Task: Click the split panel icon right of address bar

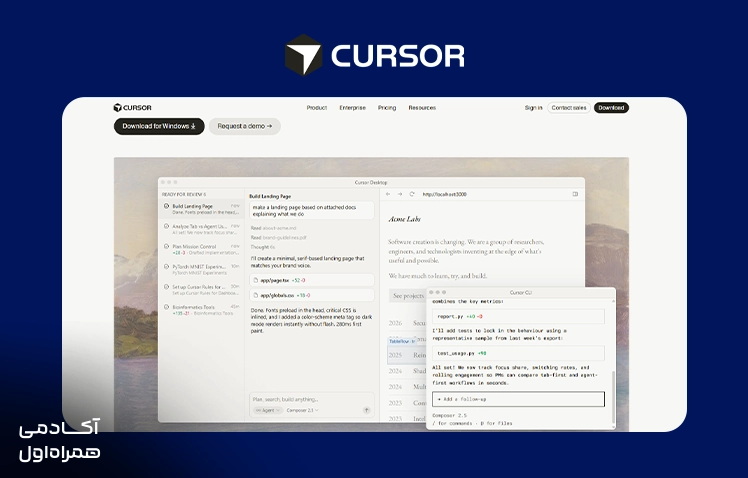Action: click(x=575, y=194)
